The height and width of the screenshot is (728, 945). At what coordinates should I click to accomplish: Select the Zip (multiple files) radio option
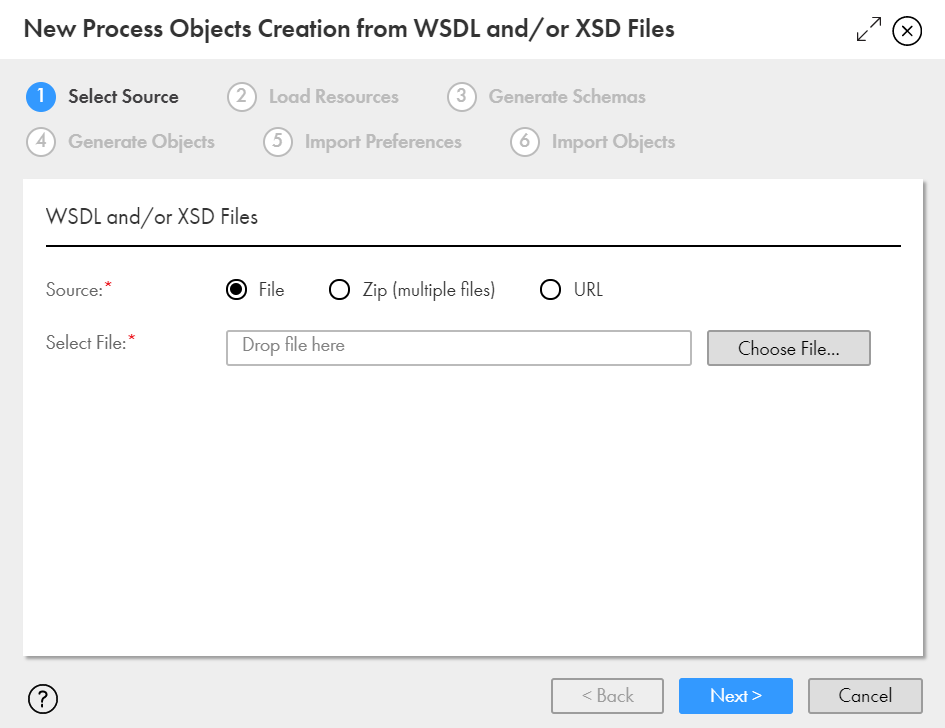point(339,290)
